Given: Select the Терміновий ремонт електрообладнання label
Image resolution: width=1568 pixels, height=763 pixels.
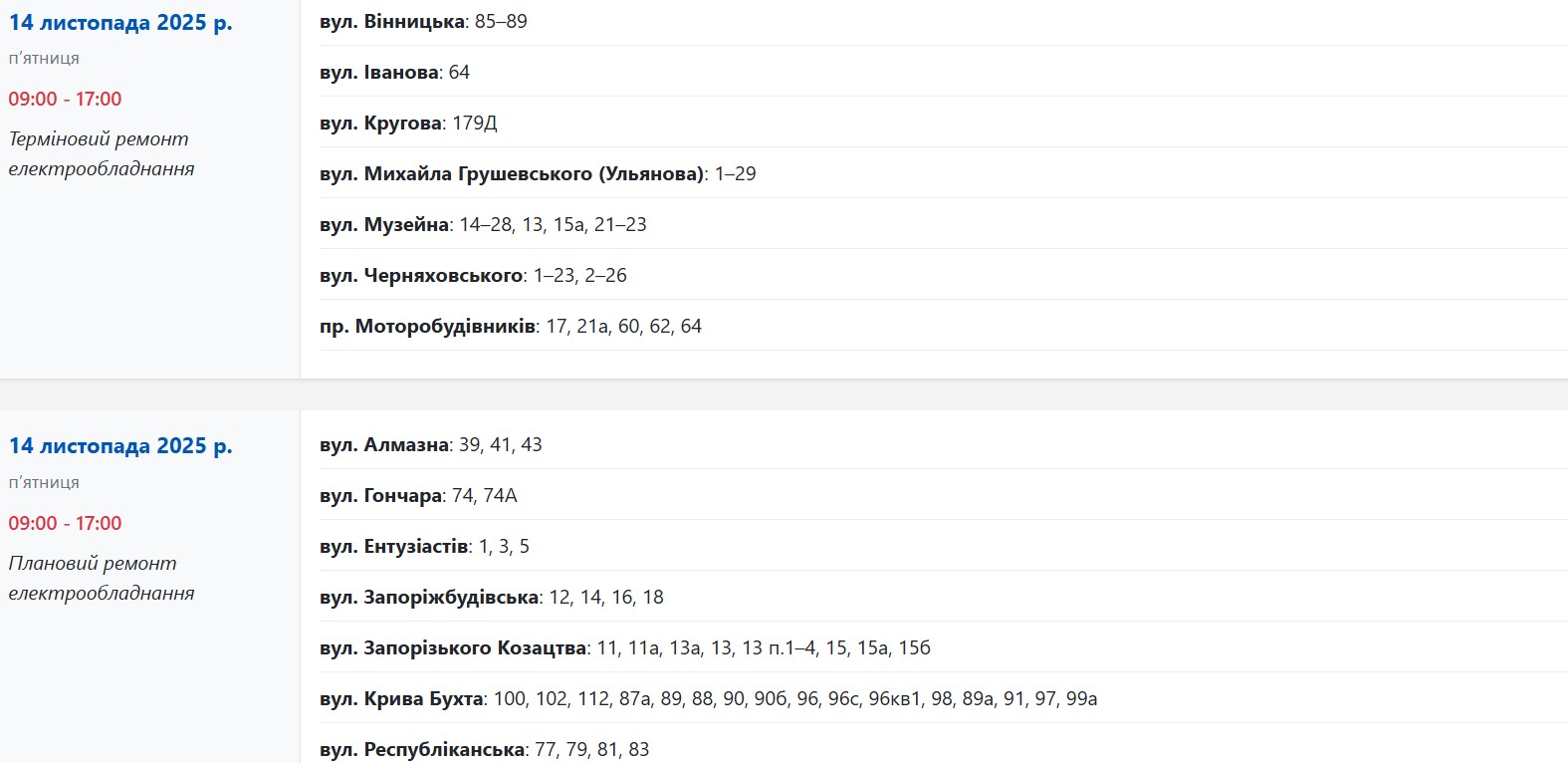Looking at the screenshot, I should [101, 153].
